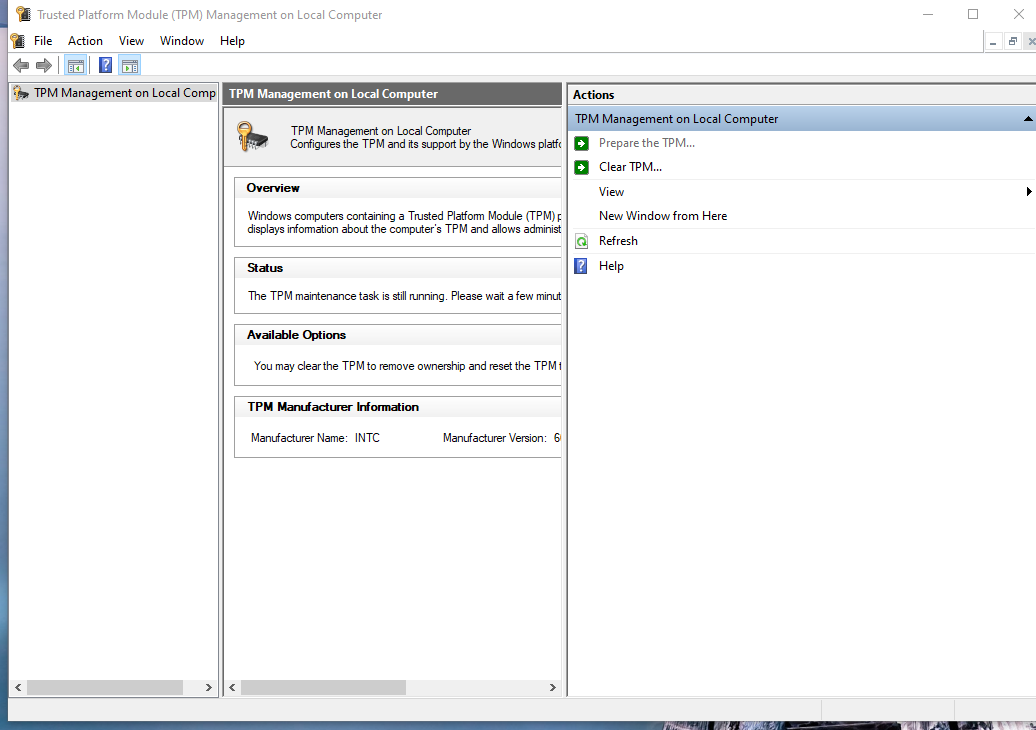1036x730 pixels.
Task: Click right arrow of center pane scrollbar
Action: click(552, 688)
